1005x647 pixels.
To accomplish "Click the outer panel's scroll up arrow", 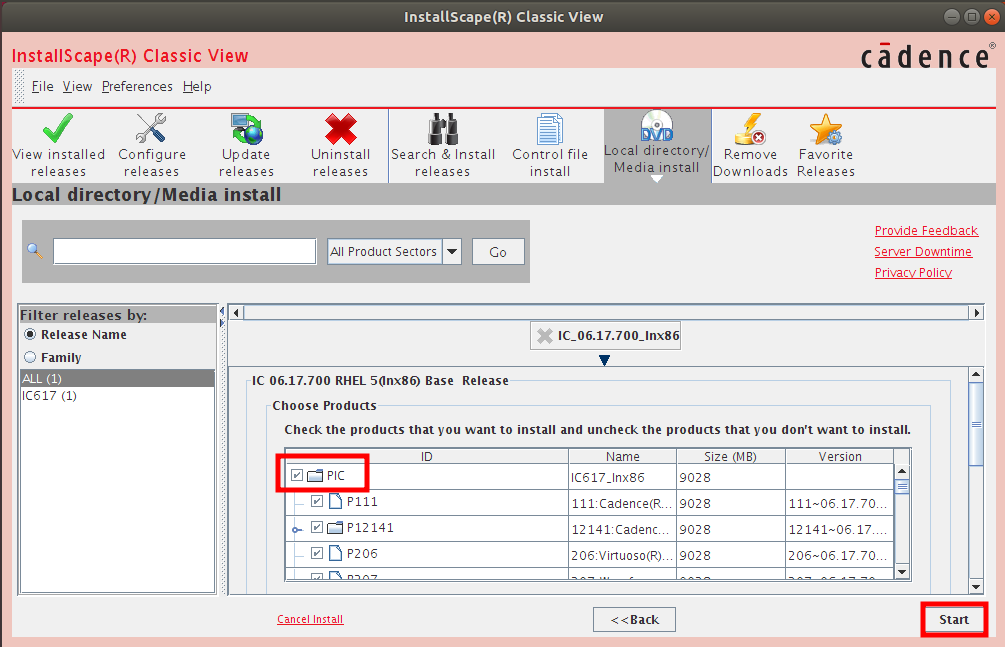I will click(x=976, y=374).
